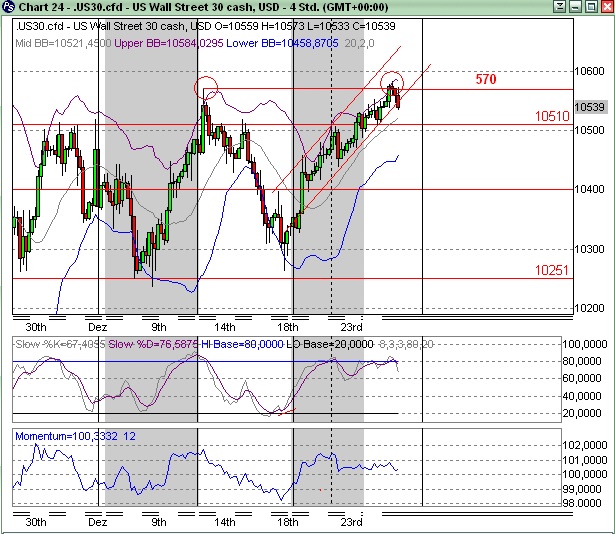The image size is (615, 534).
Task: Click the red 10510 level label
Action: click(x=551, y=117)
